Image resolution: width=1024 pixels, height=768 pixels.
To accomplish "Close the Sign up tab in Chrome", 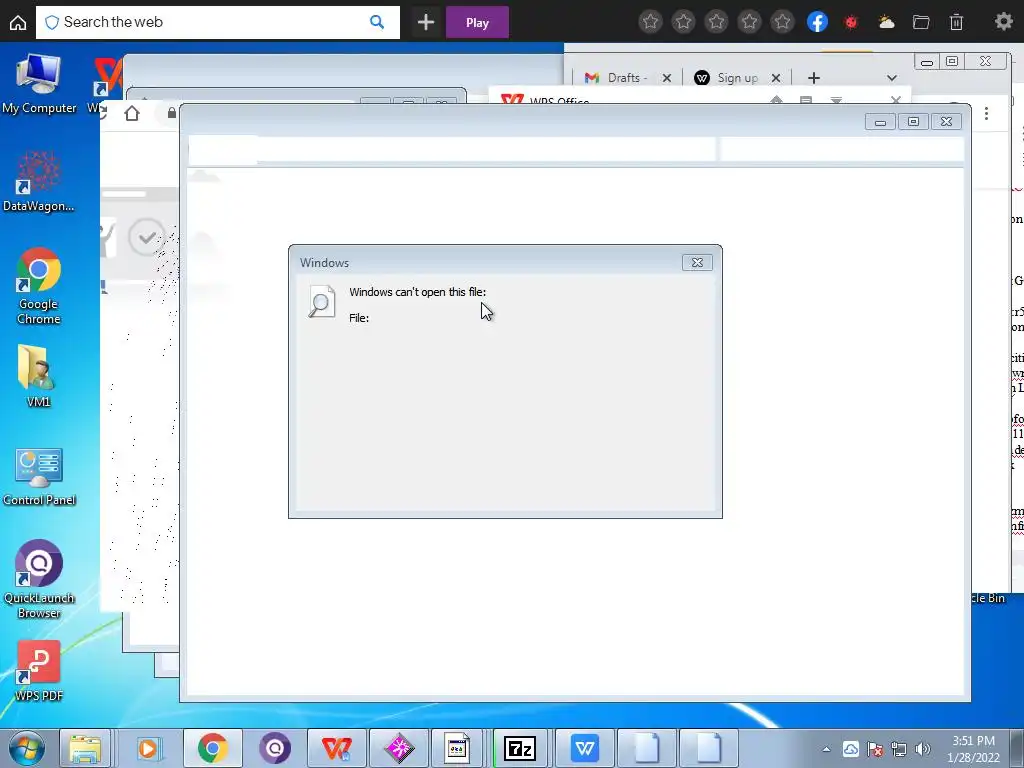I will tap(776, 78).
